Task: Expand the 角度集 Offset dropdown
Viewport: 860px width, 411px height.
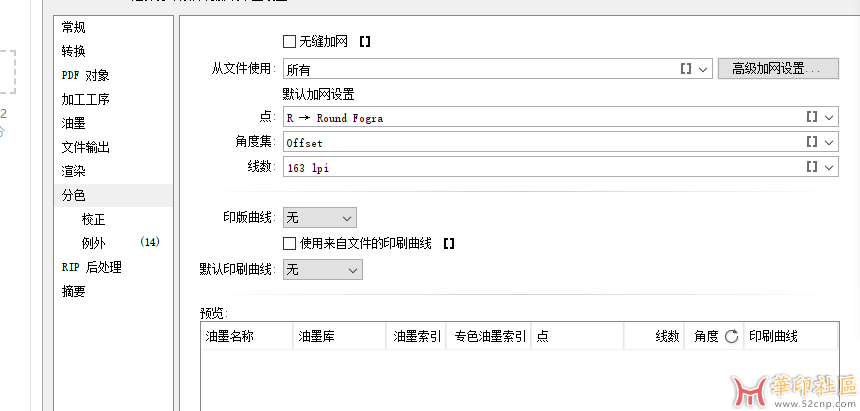Action: point(829,142)
